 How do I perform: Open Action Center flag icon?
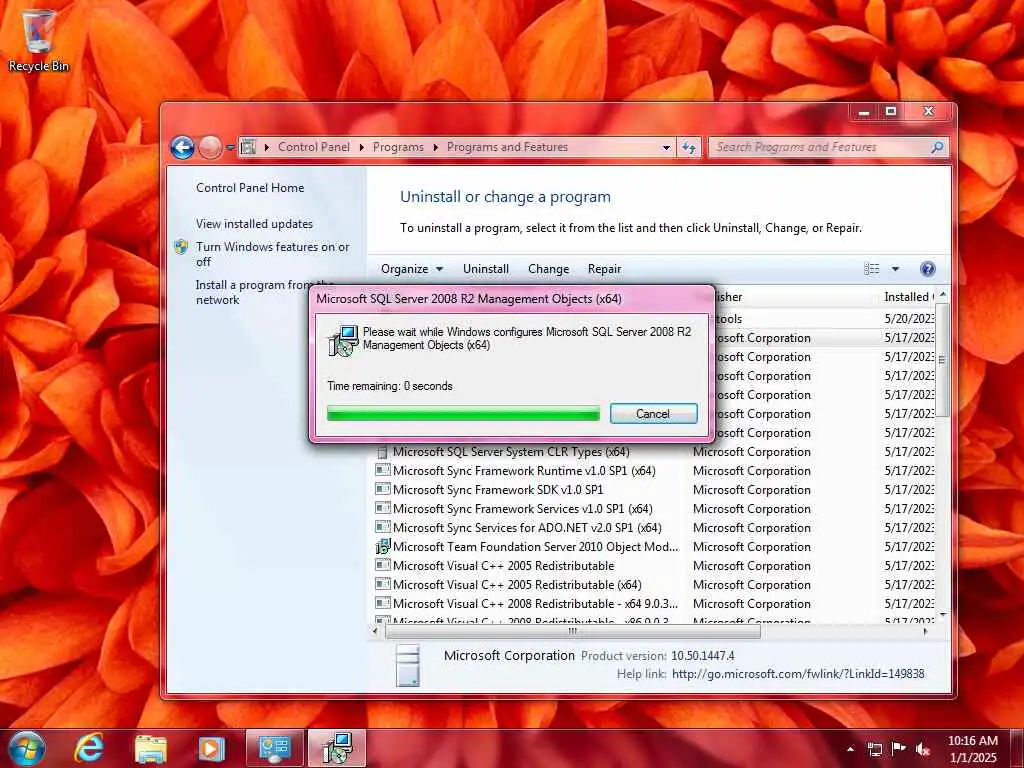click(899, 749)
